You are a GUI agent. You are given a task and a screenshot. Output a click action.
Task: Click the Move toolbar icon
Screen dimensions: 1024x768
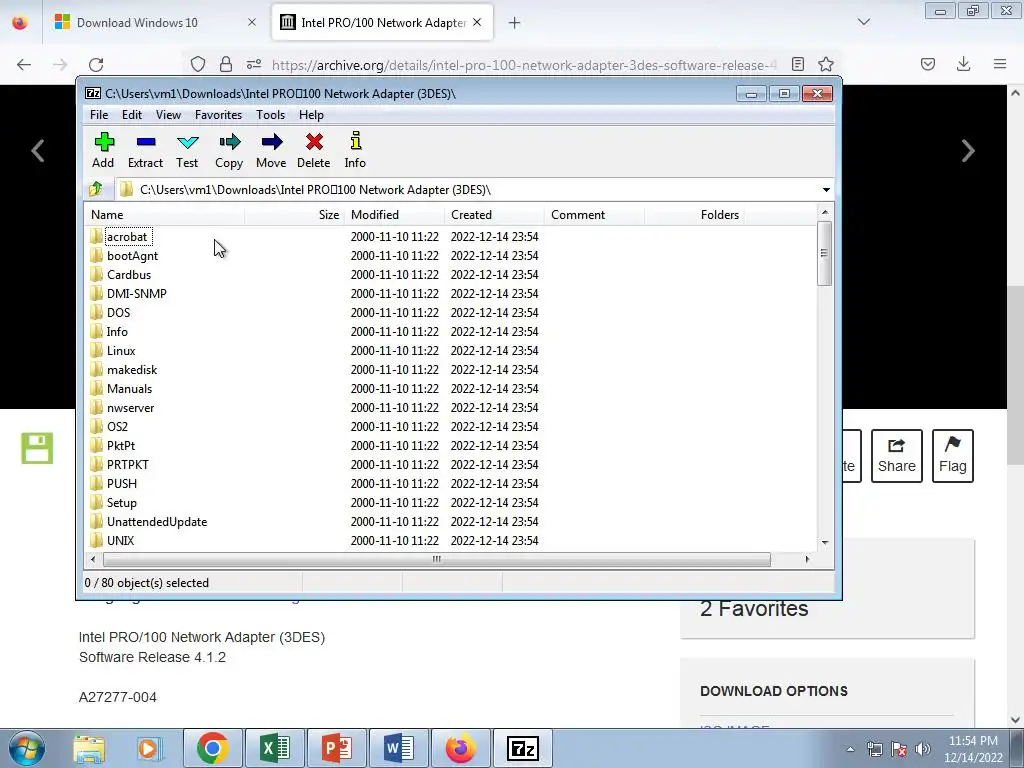[271, 150]
